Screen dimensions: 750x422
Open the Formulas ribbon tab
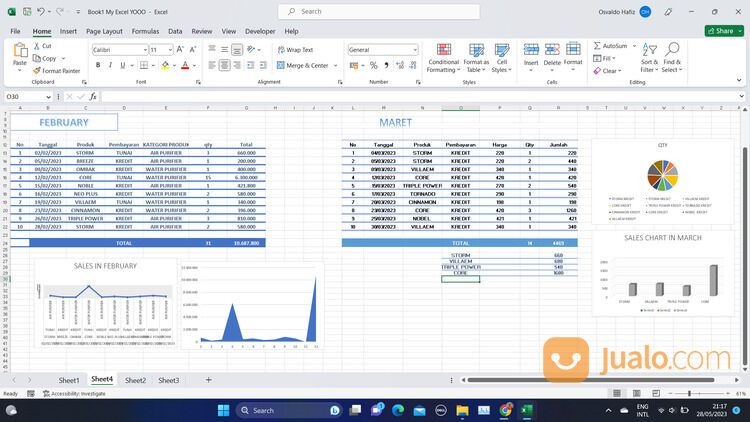(x=145, y=31)
